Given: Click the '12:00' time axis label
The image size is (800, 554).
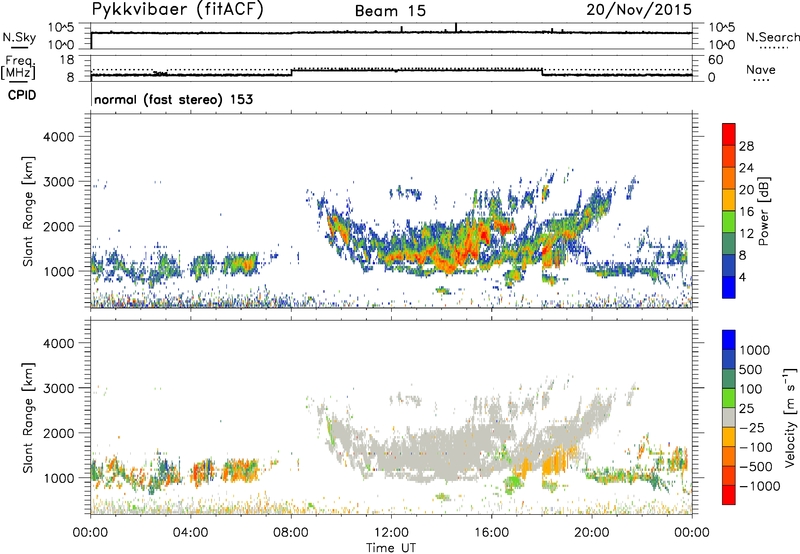Looking at the screenshot, I should pyautogui.click(x=391, y=533).
